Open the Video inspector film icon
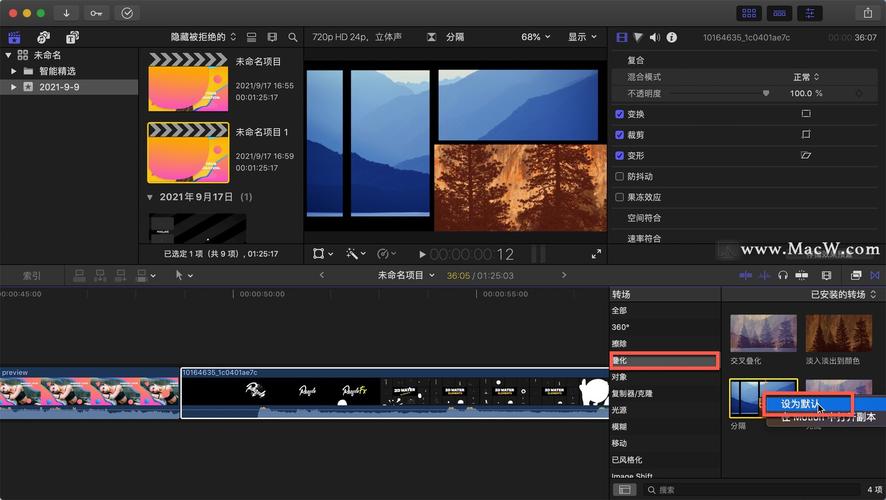This screenshot has width=886, height=500. [x=622, y=37]
